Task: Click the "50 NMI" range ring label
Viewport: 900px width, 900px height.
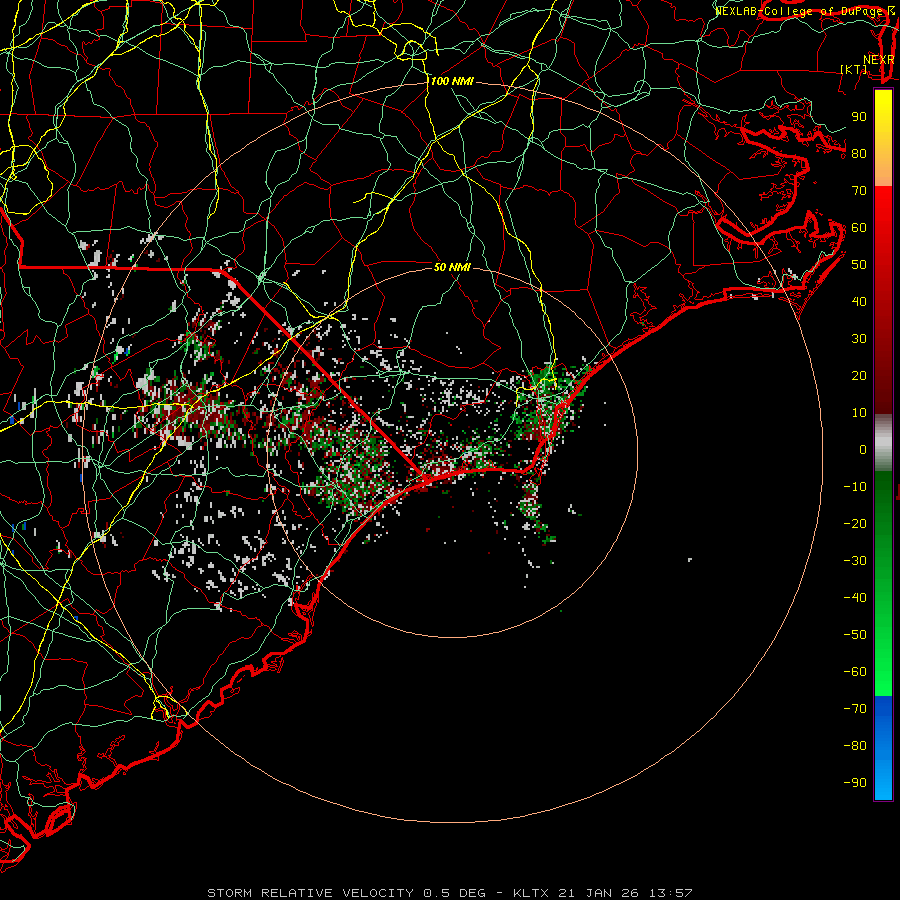Action: [x=452, y=267]
